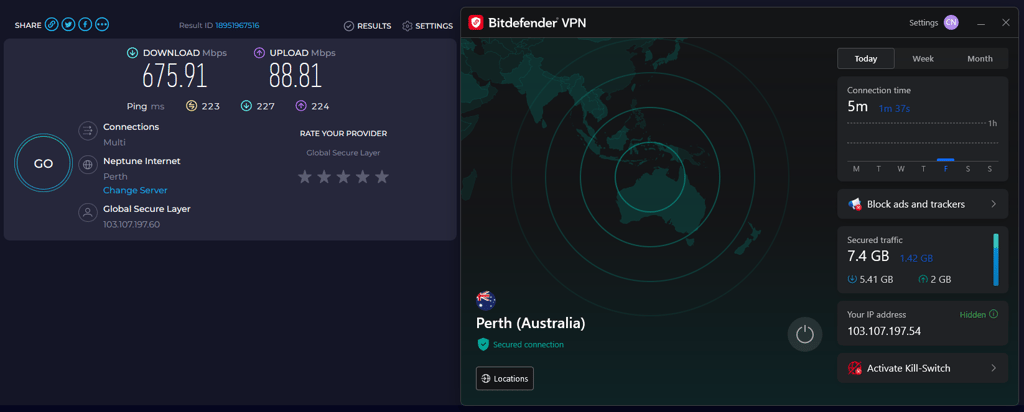The height and width of the screenshot is (412, 1024).
Task: Click Change Server link
Action: click(135, 191)
